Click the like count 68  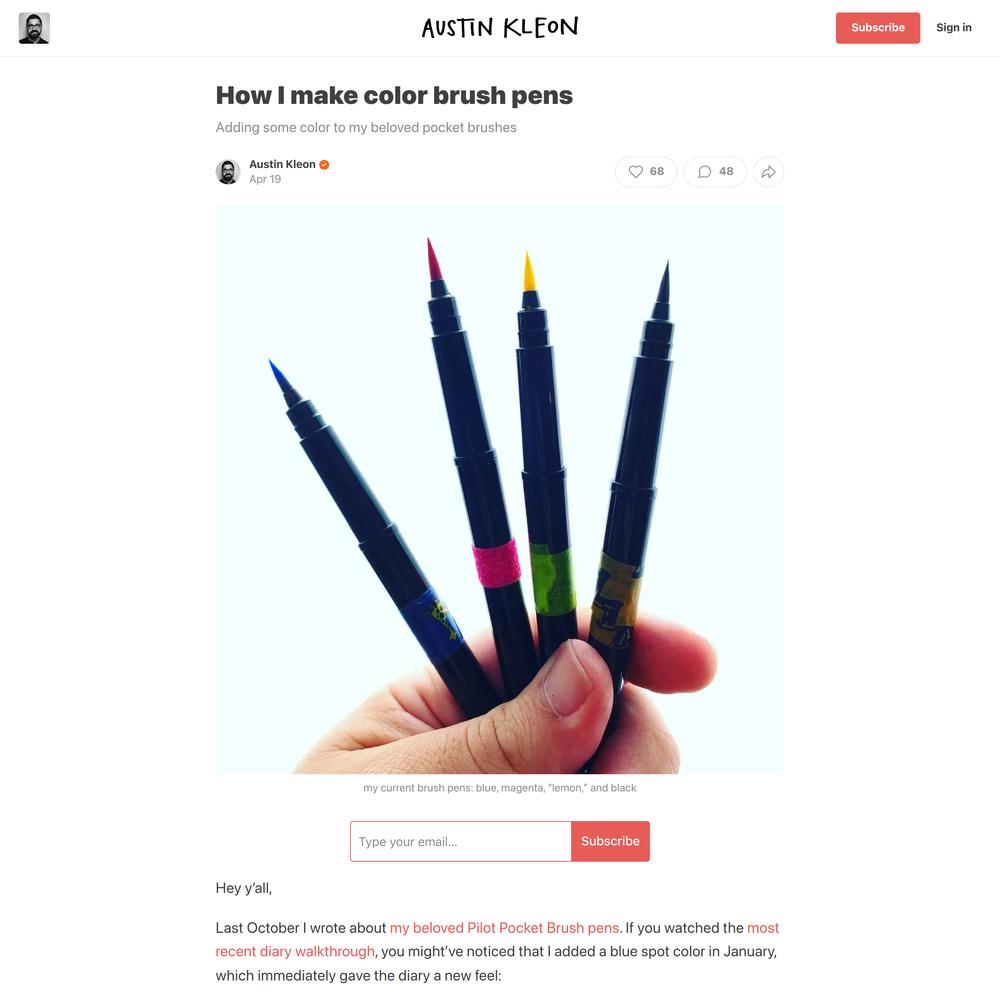pyautogui.click(x=657, y=172)
